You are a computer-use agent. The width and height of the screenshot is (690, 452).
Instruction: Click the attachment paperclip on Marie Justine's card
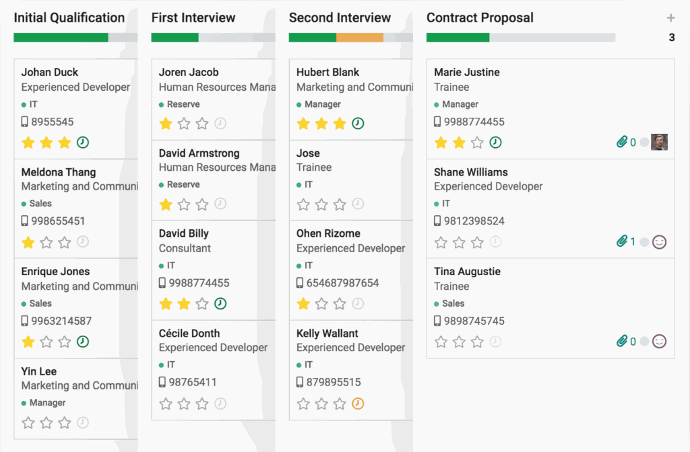622,142
